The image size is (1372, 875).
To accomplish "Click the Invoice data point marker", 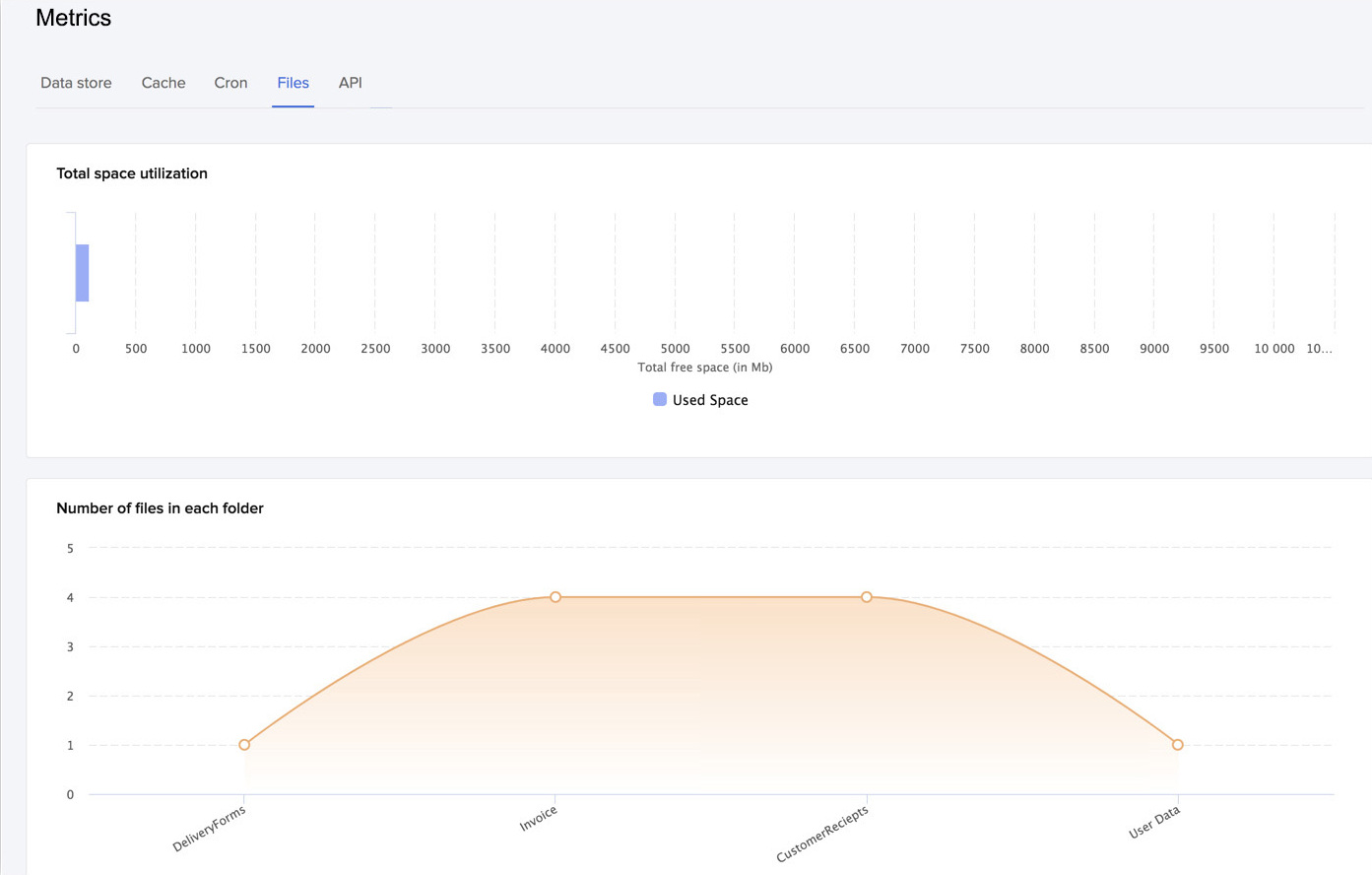I will coord(555,596).
